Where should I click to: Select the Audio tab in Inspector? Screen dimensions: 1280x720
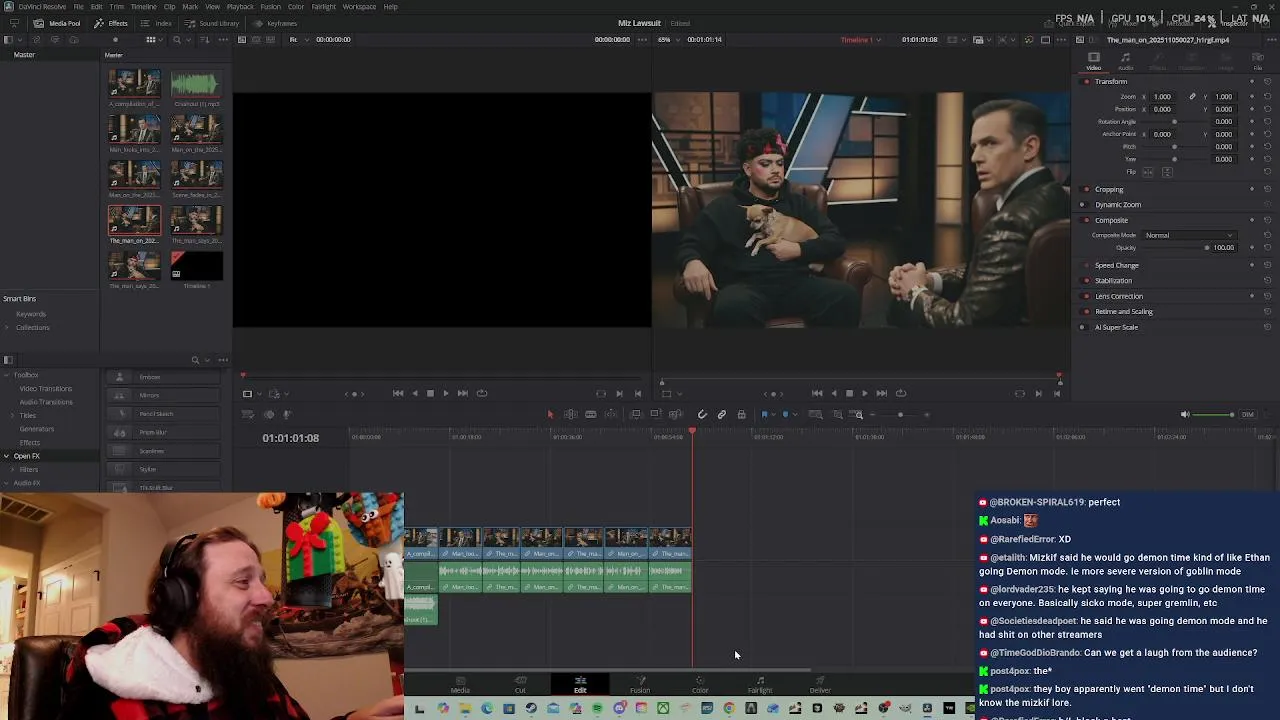tap(1126, 62)
